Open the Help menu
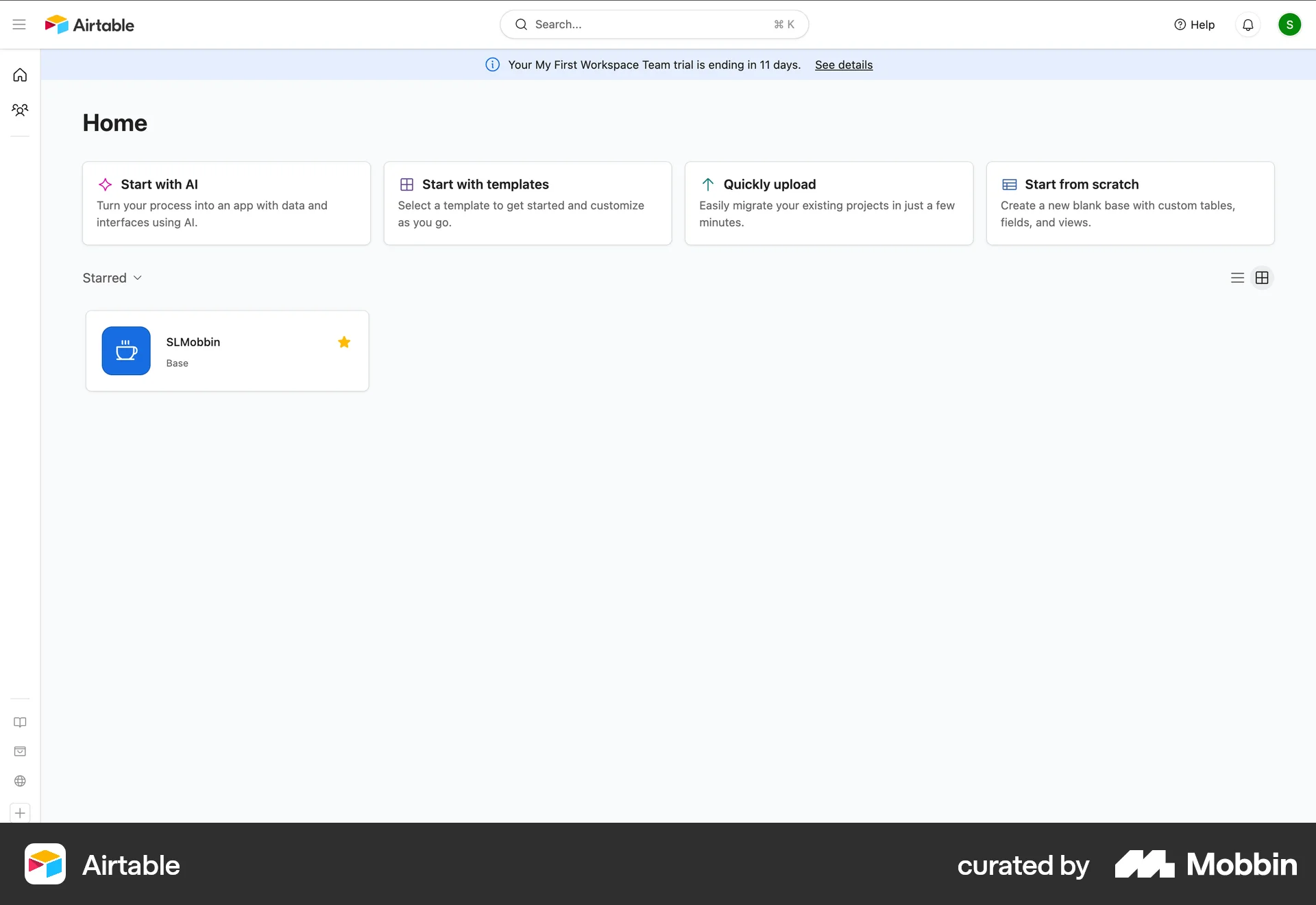Viewport: 1316px width, 905px height. 1194,24
